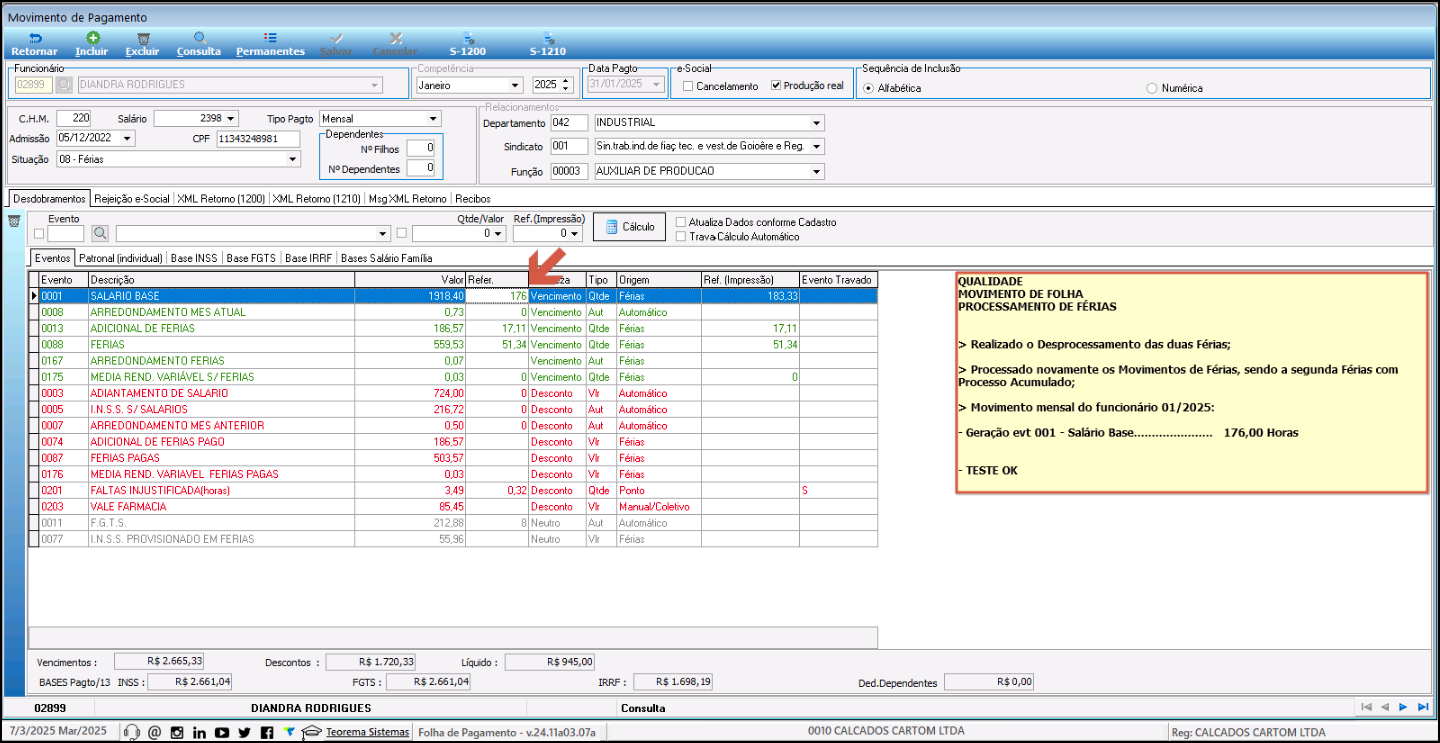Switch to the Rejeição e-Social tab

tap(132, 198)
